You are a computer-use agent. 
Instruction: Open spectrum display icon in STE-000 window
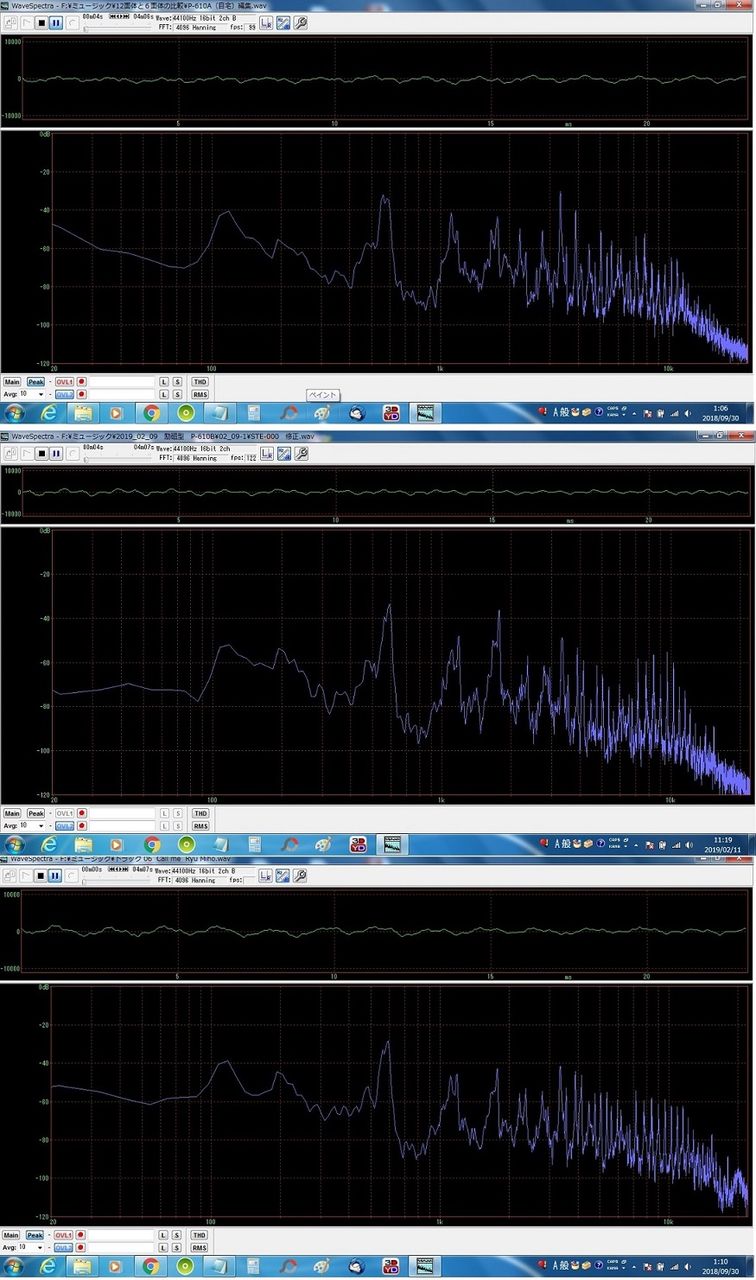283,453
